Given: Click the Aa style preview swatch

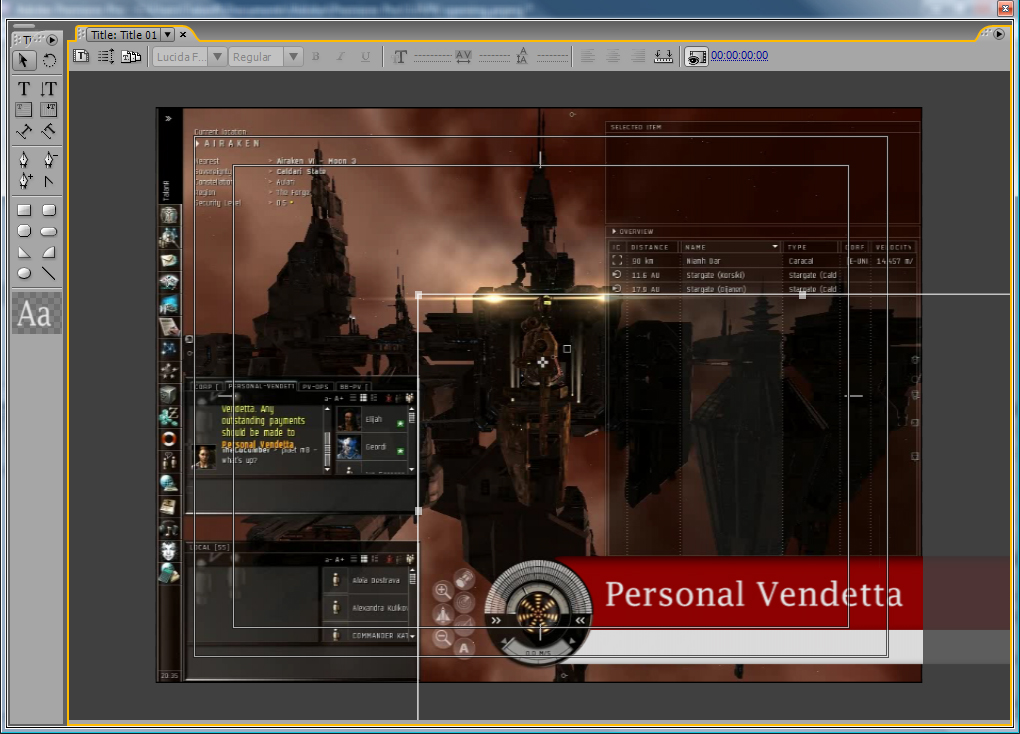Looking at the screenshot, I should tap(36, 314).
